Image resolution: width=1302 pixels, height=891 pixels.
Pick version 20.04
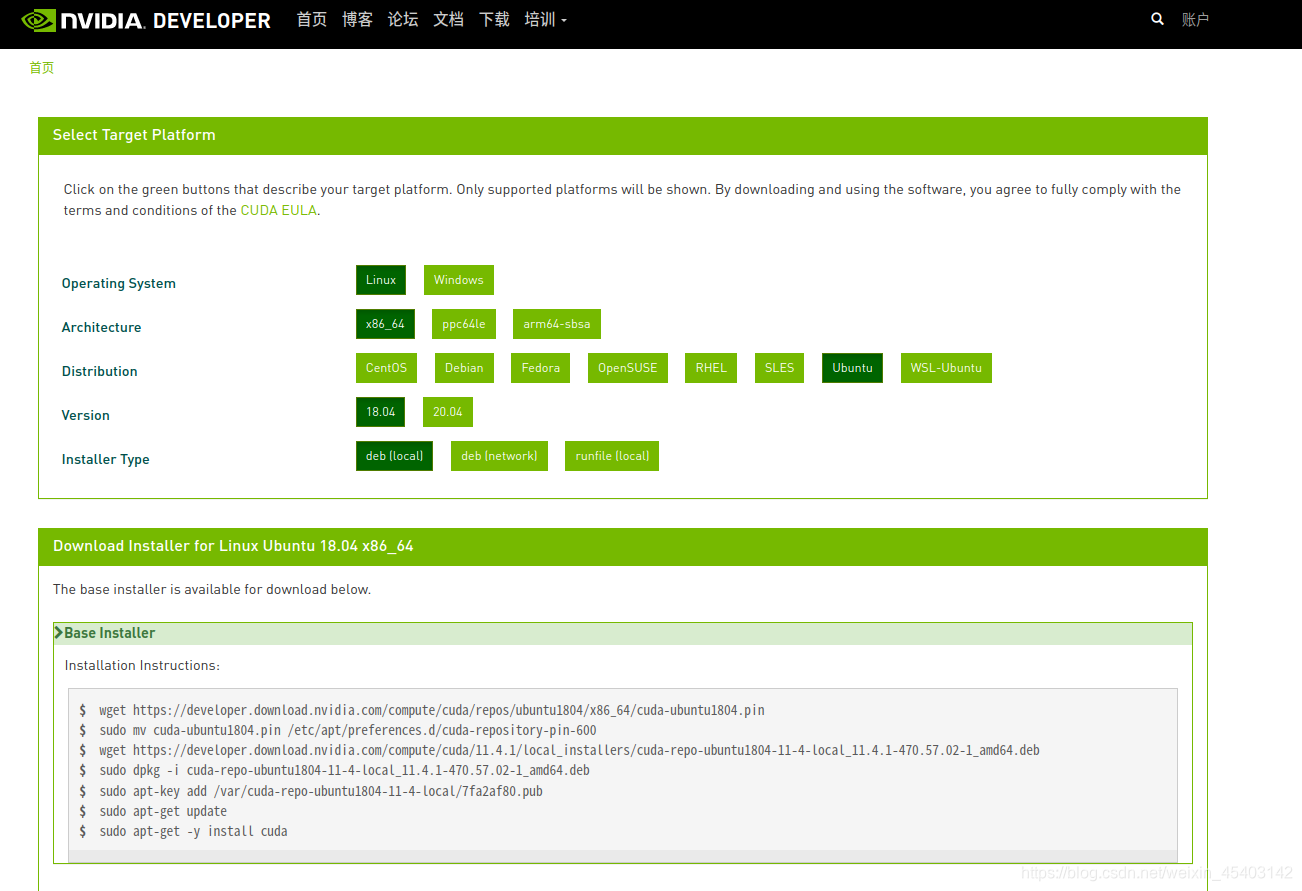(x=448, y=412)
